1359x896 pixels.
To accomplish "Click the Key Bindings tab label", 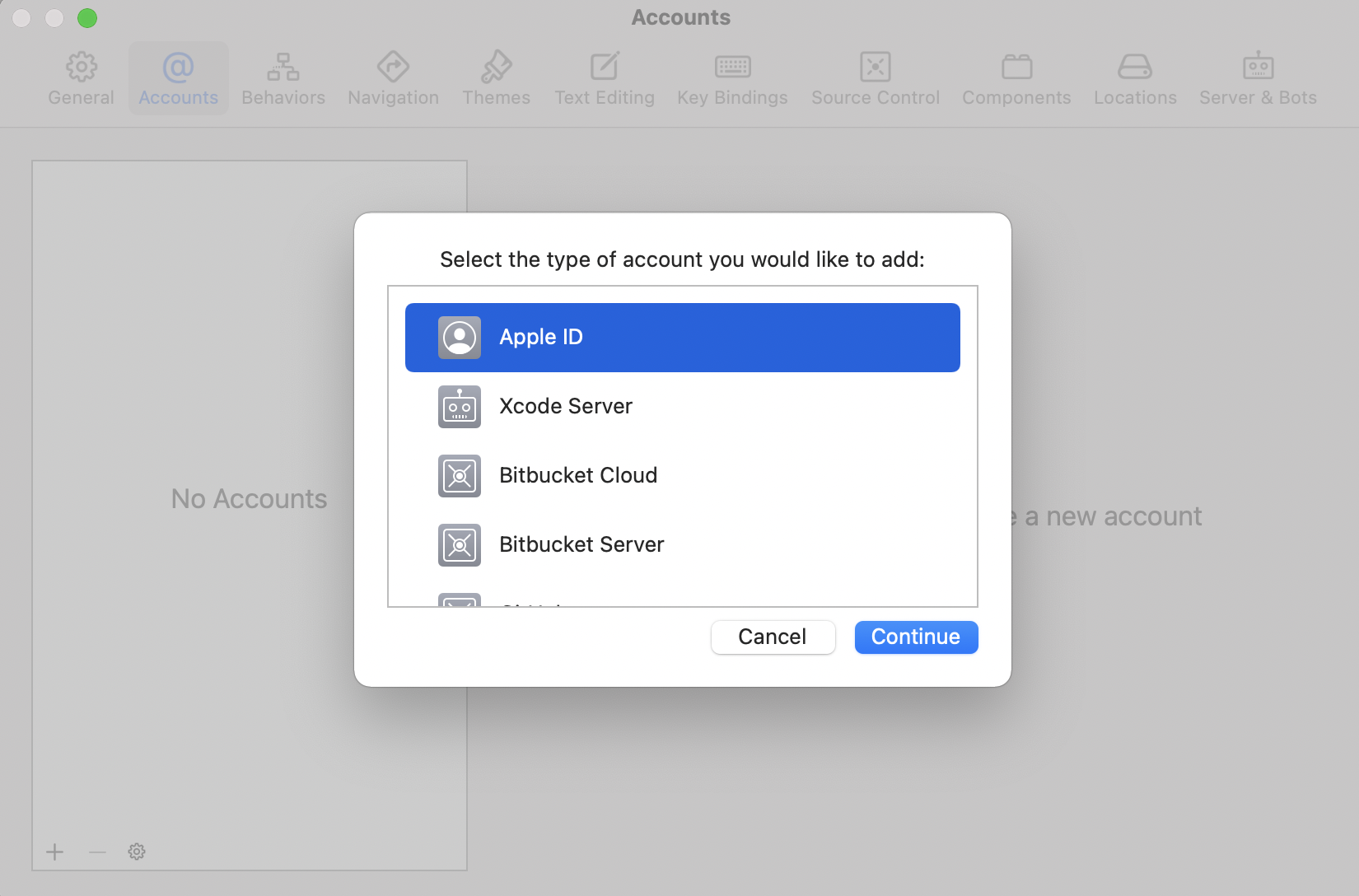I will pos(732,98).
